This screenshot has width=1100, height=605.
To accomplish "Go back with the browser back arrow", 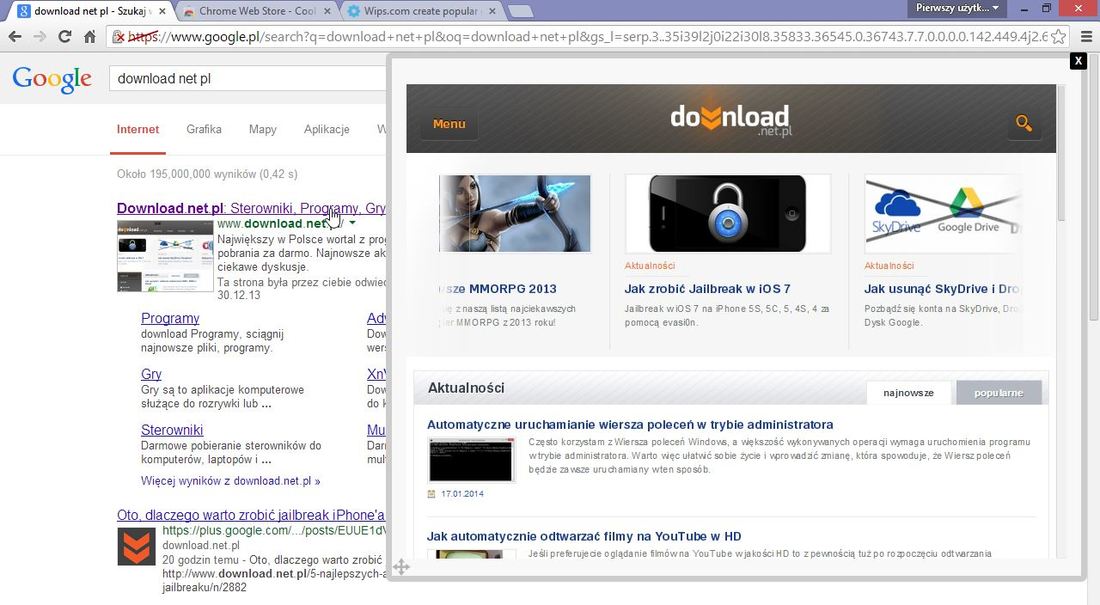I will coord(15,36).
